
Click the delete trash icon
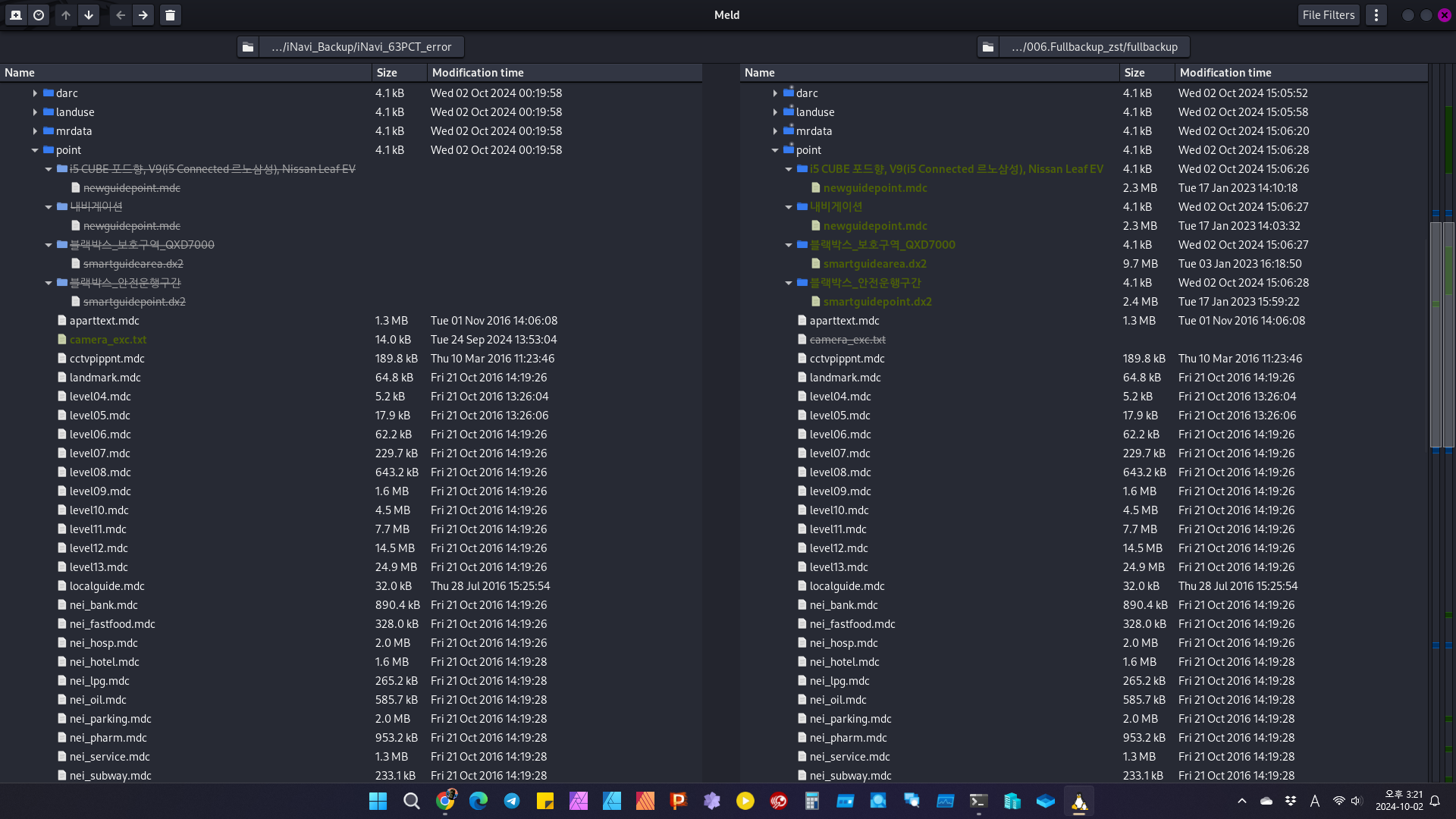pos(171,15)
